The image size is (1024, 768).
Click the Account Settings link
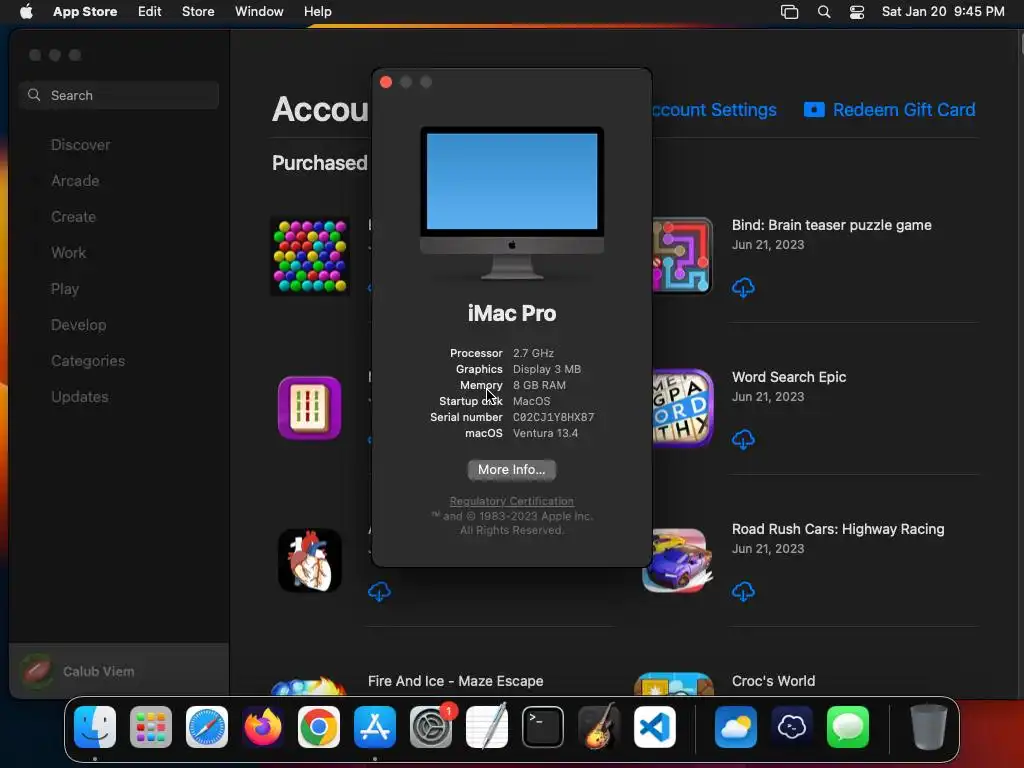tap(714, 110)
